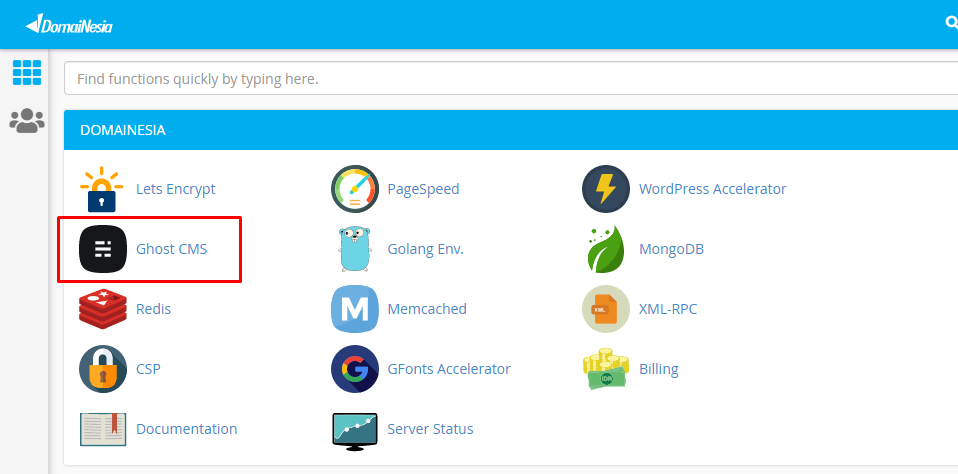958x474 pixels.
Task: Open the XML-RPC link
Action: pyautogui.click(x=668, y=309)
